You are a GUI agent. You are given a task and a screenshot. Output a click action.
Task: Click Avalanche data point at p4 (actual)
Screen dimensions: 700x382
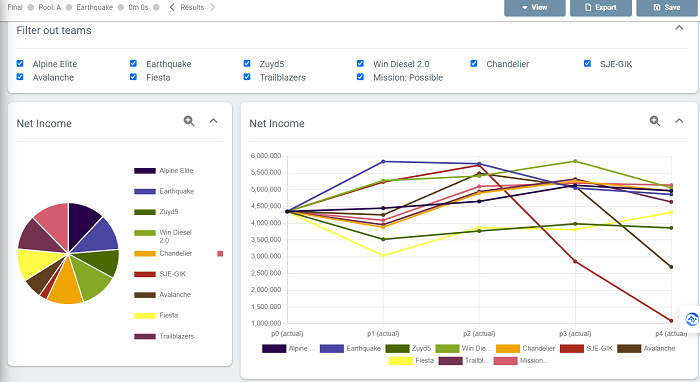[671, 267]
